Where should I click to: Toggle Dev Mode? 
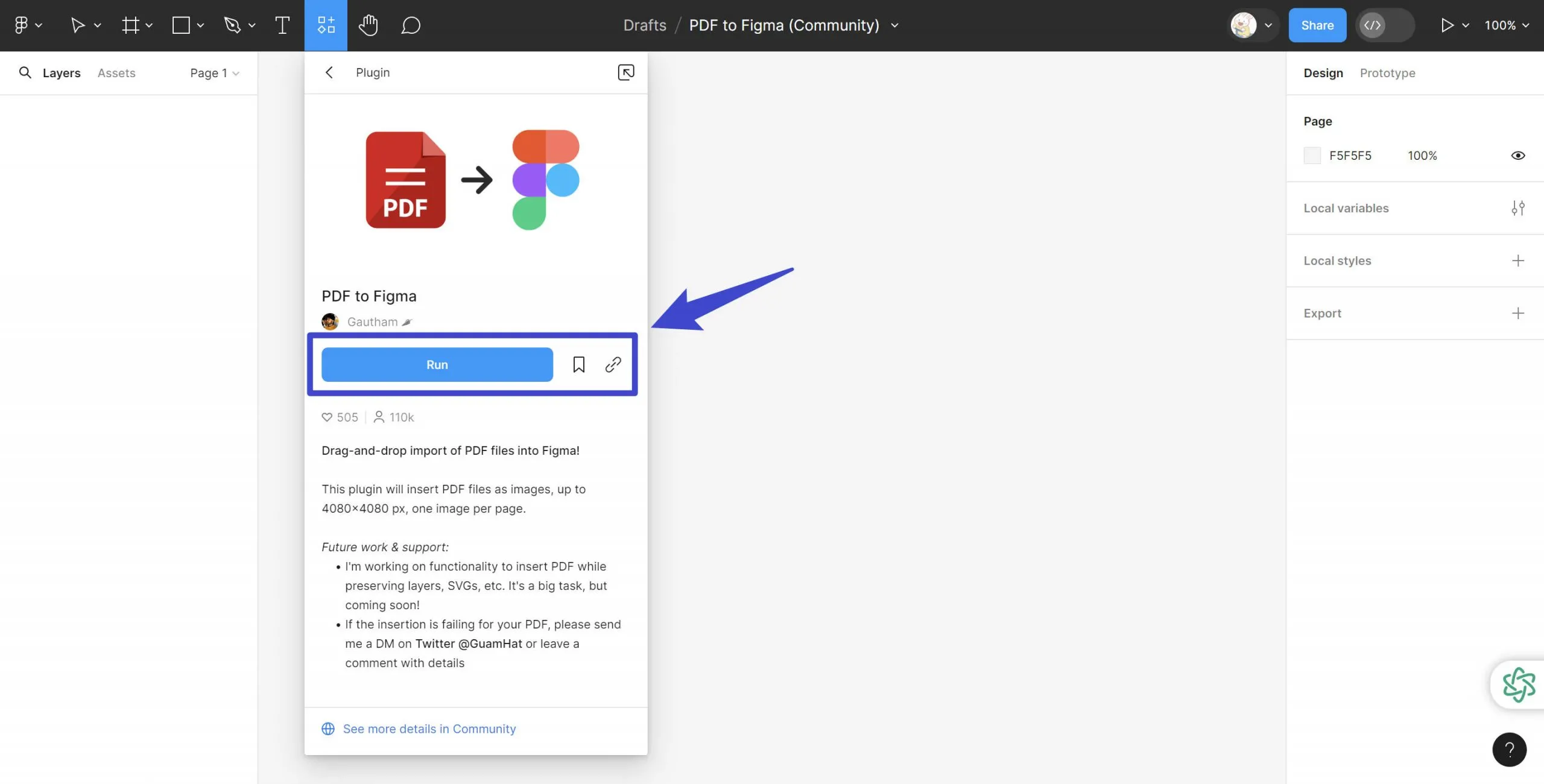(1373, 25)
